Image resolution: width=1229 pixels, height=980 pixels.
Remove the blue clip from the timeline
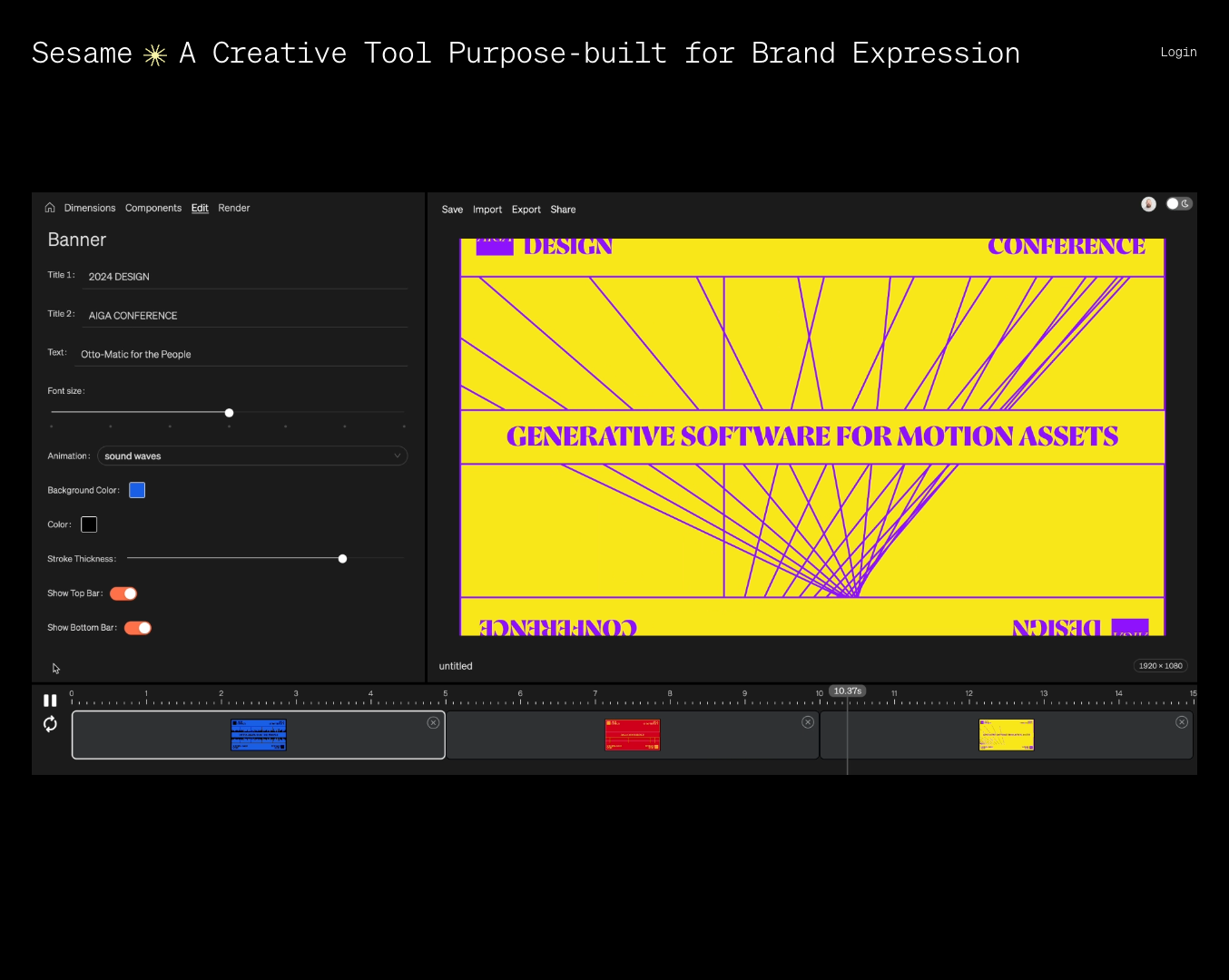point(434,722)
